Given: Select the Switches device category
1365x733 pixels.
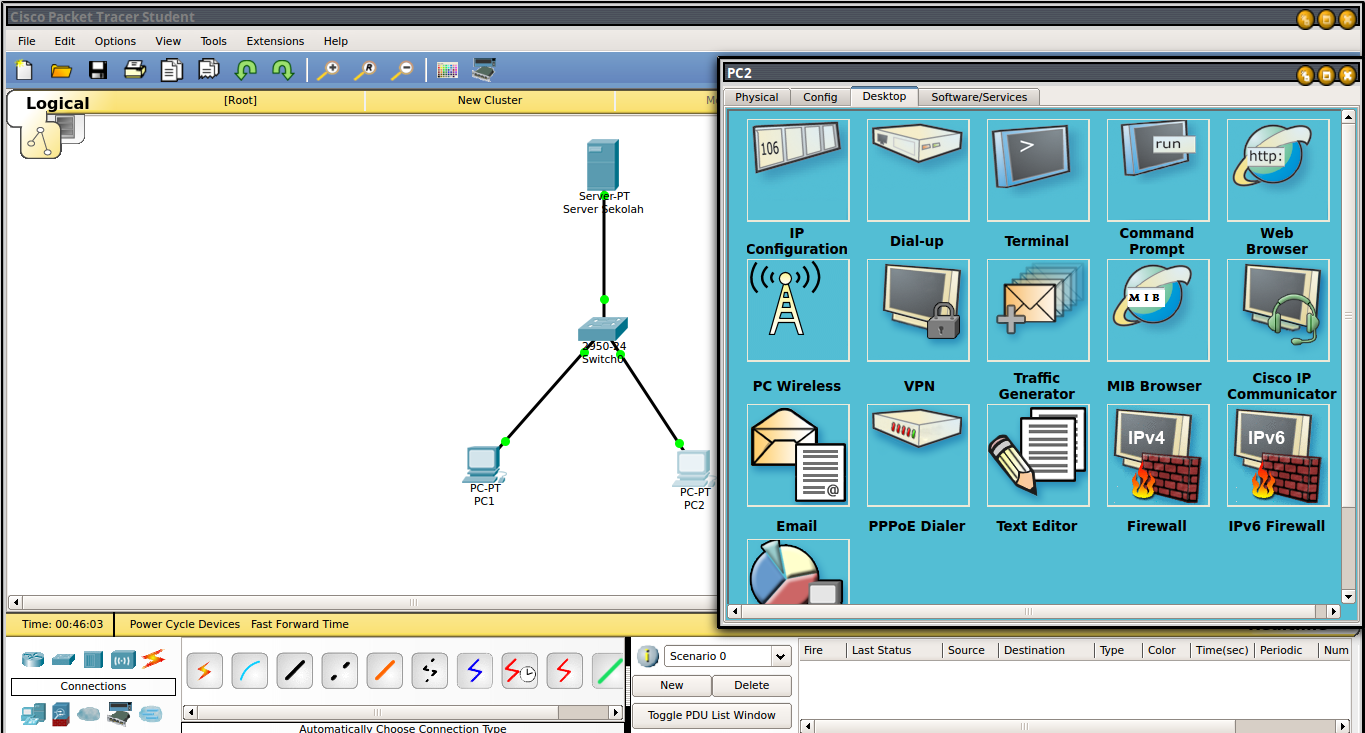Looking at the screenshot, I should click(x=64, y=659).
